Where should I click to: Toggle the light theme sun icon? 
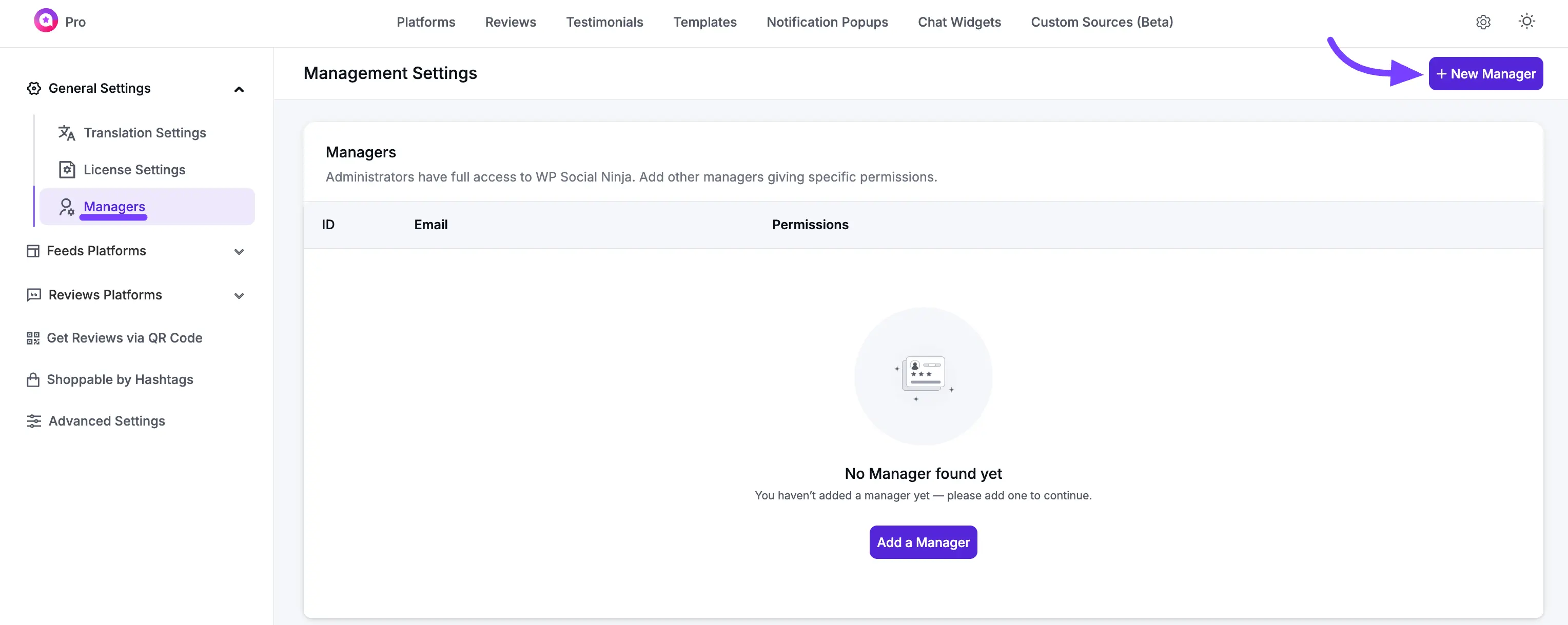tap(1526, 21)
